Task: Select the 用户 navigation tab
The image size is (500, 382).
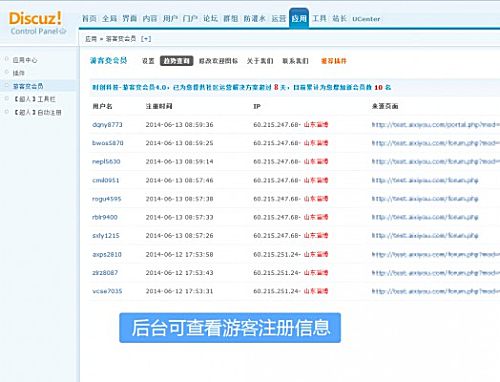Action: pyautogui.click(x=170, y=19)
